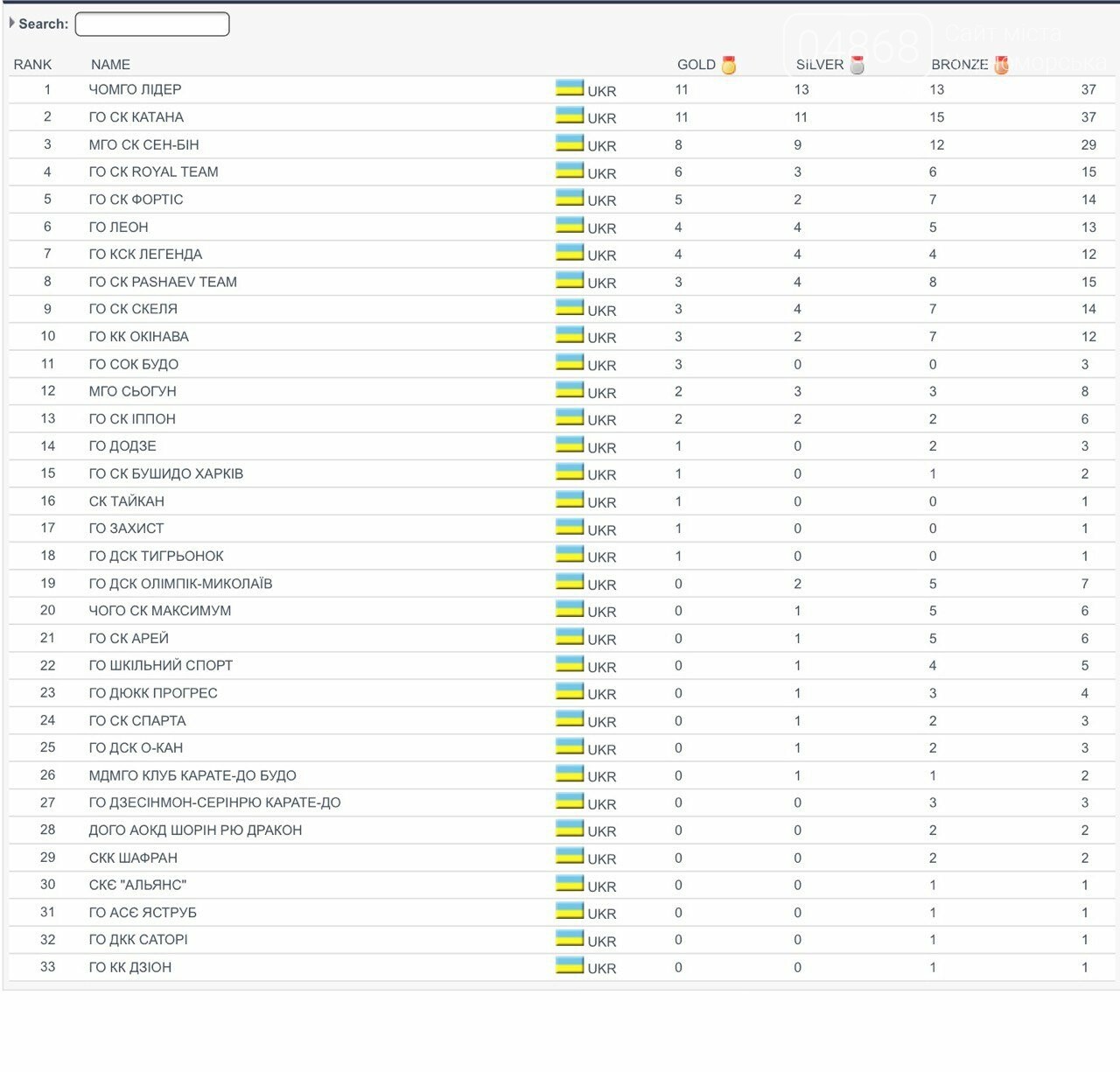This screenshot has height=1072, width=1120.
Task: Click the Ukraine flag for ГО ДЮКК ПРОГРЕС
Action: [570, 690]
